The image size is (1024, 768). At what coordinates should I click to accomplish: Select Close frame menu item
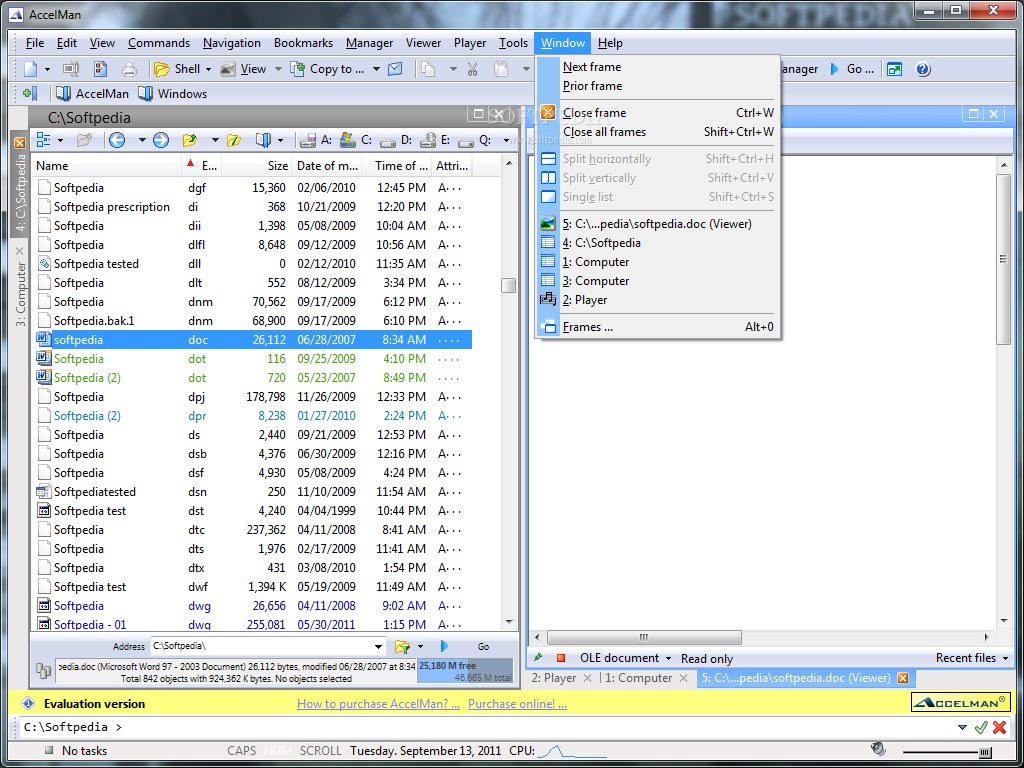(x=658, y=112)
